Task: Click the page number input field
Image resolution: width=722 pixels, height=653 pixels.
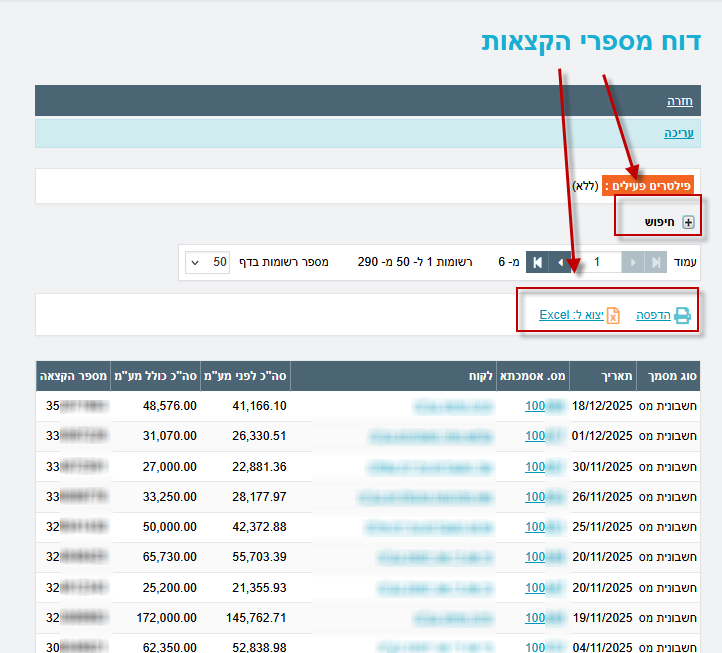Action: (597, 262)
